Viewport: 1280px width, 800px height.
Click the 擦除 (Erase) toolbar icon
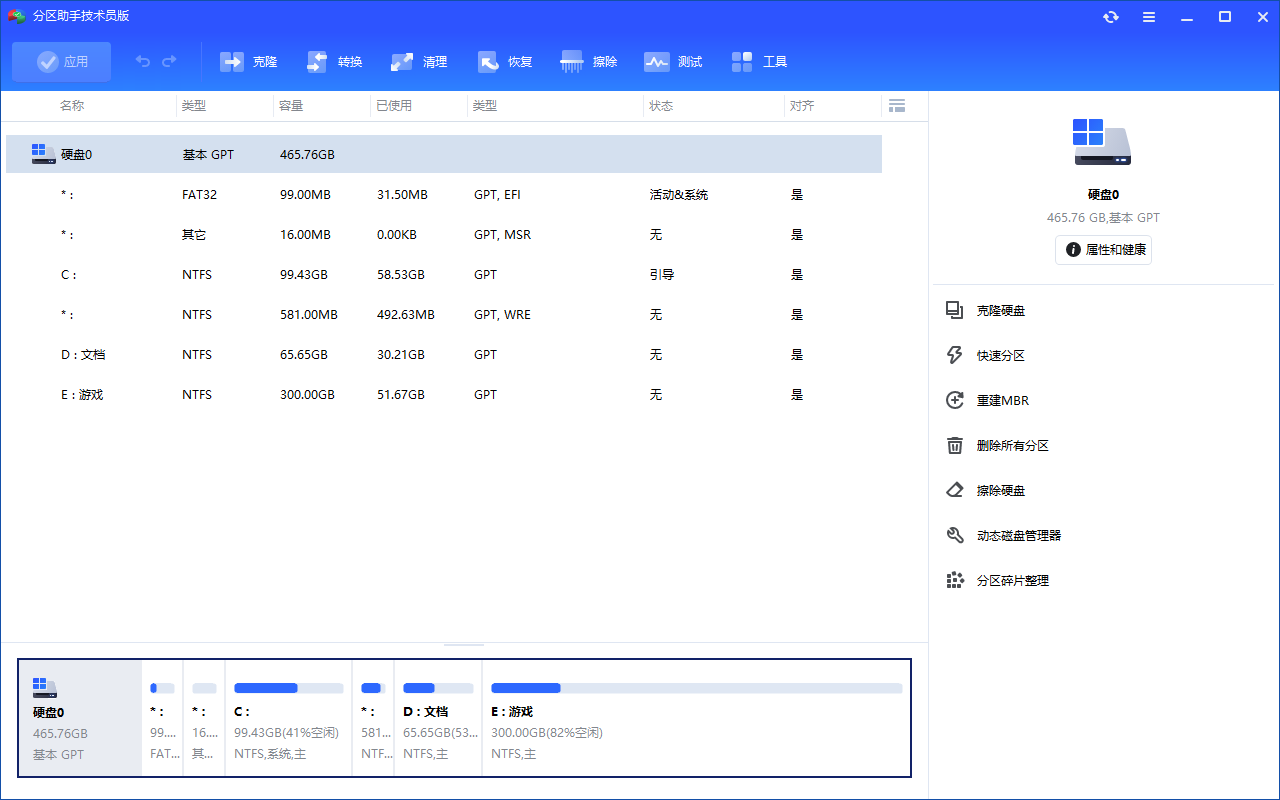(589, 61)
